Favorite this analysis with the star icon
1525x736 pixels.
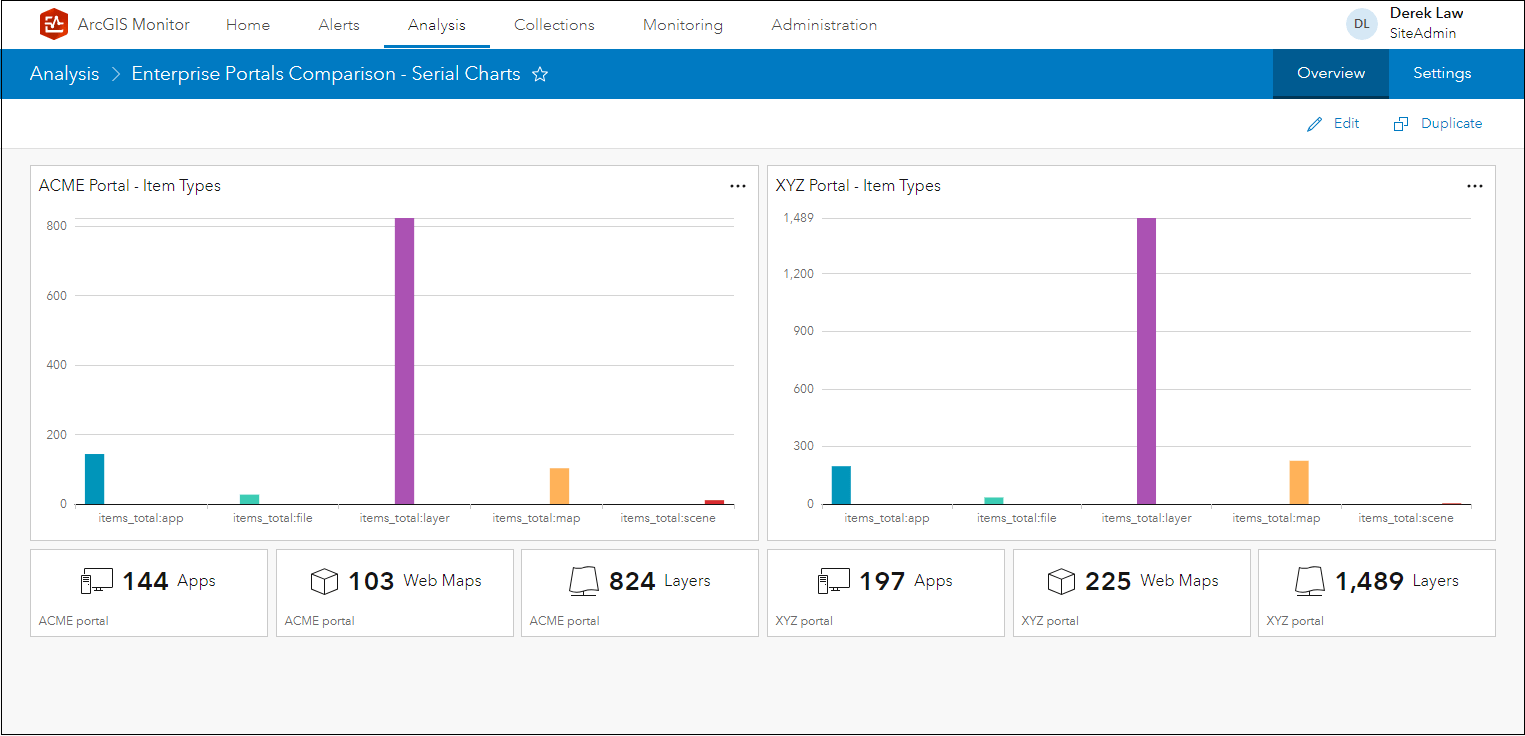pyautogui.click(x=540, y=74)
